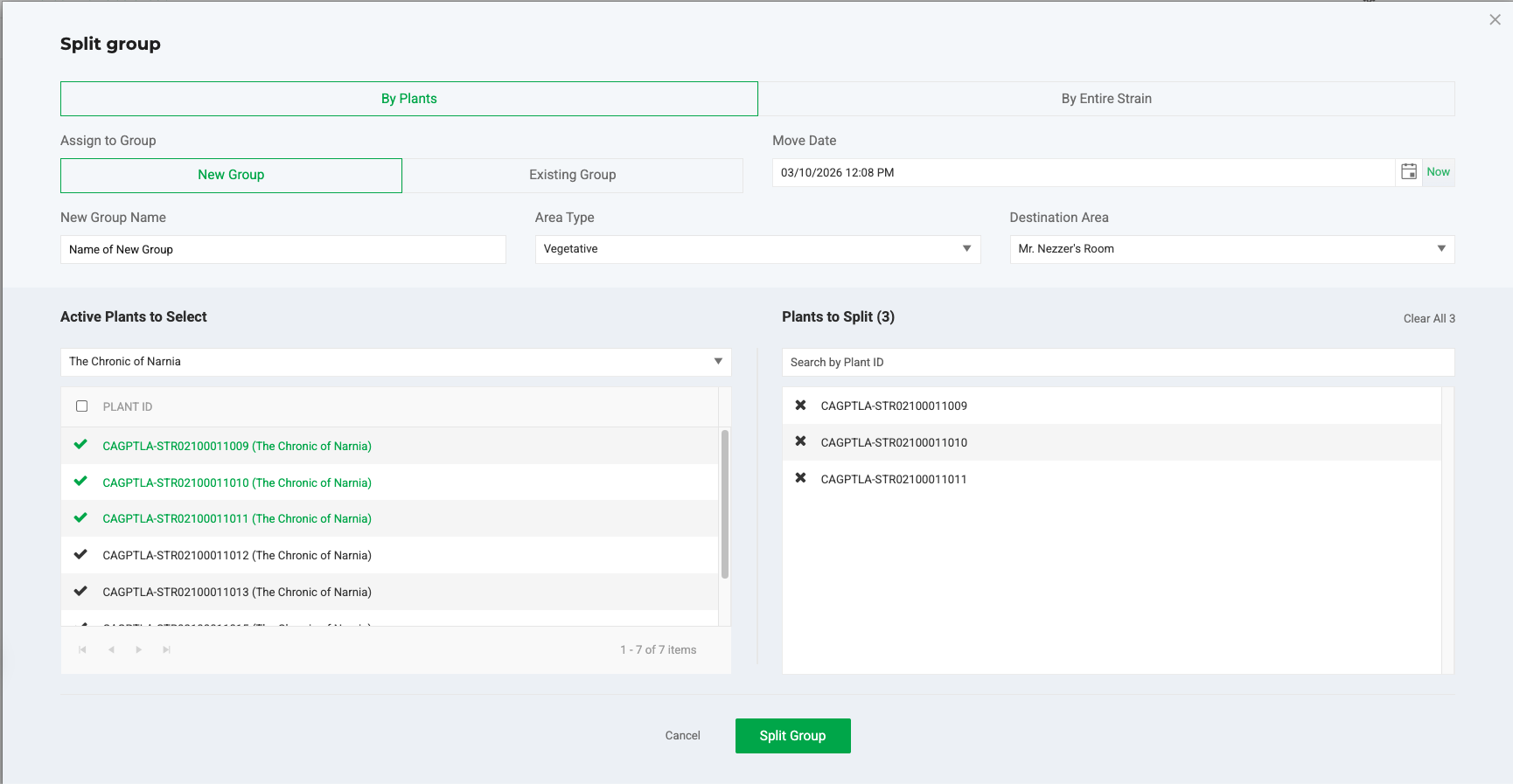The image size is (1513, 784).
Task: Go to next page of plant list
Action: [x=138, y=649]
